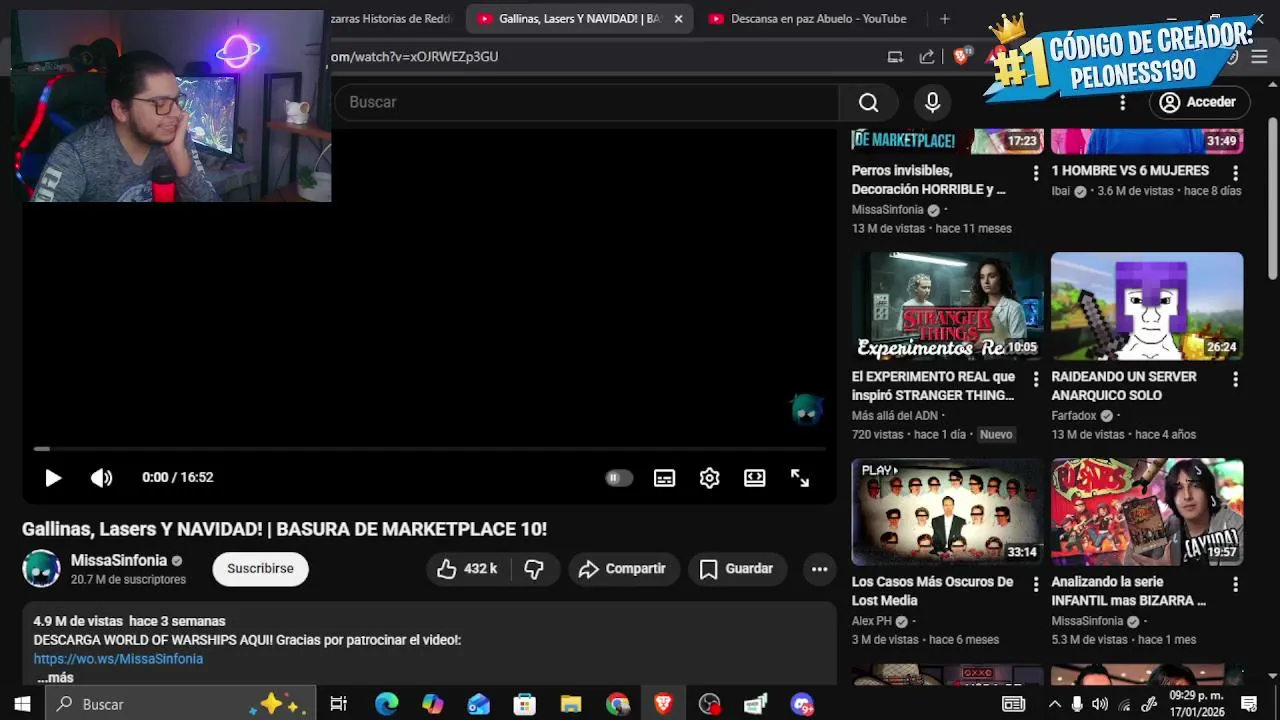Show hidden system tray icons
The height and width of the screenshot is (720, 1280).
coord(1054,704)
